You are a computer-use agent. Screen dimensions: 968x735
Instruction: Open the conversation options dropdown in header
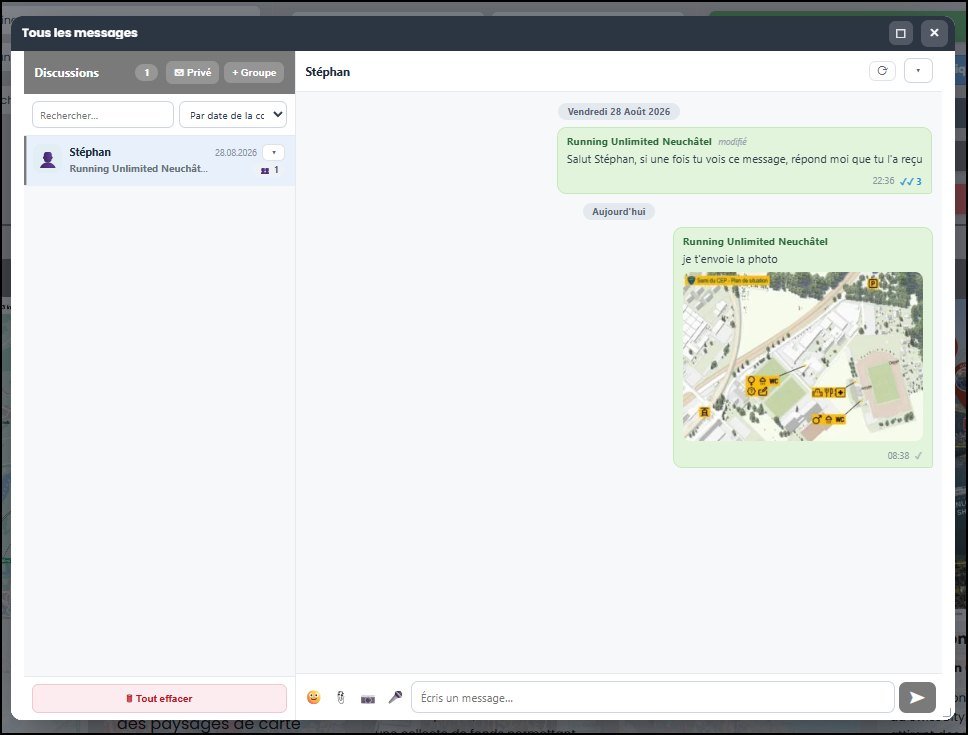(918, 71)
